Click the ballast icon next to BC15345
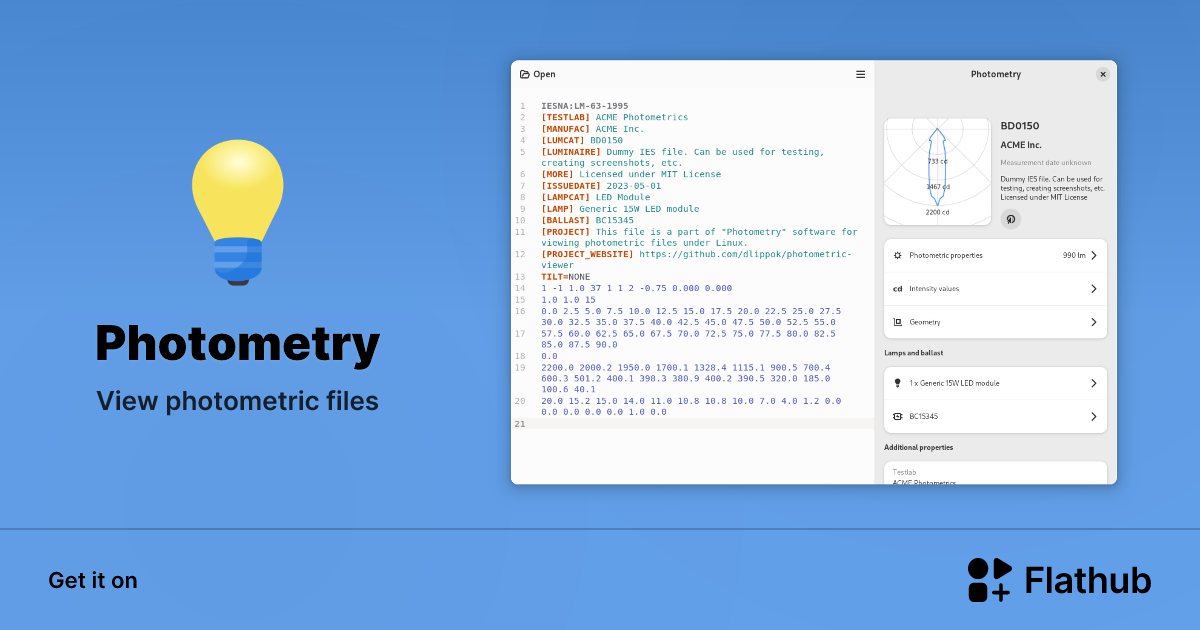Image resolution: width=1200 pixels, height=630 pixels. (x=897, y=416)
